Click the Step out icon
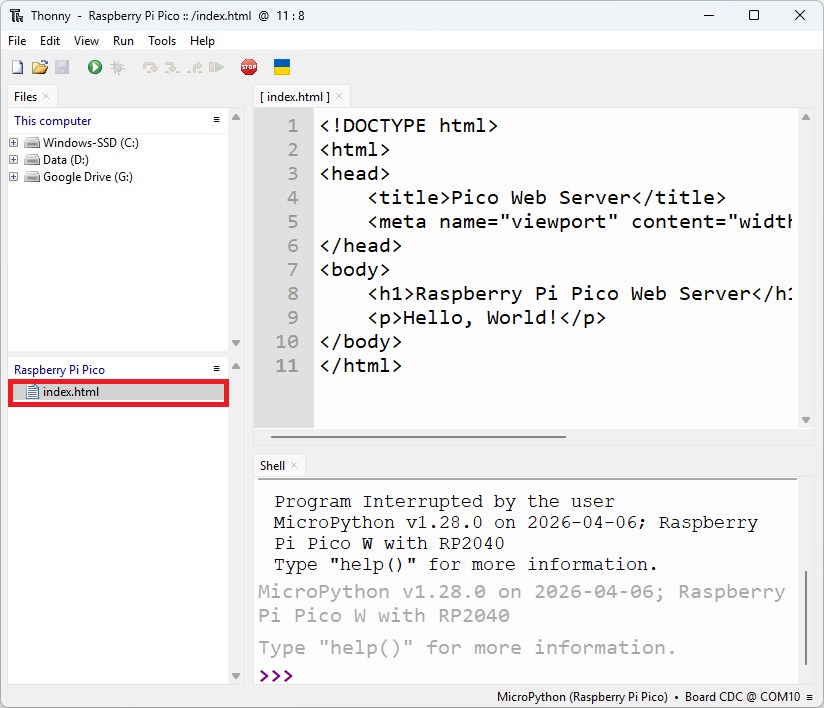The height and width of the screenshot is (708, 824). tap(194, 67)
